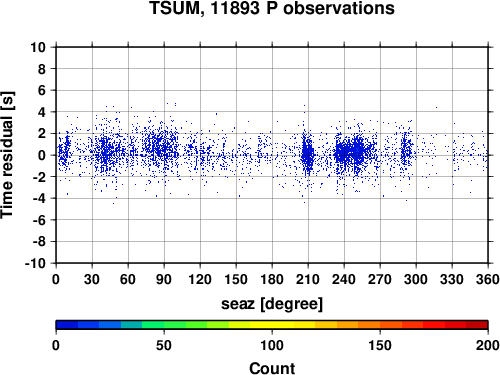Viewport: 500px width, 375px height.
Task: Click the dark blue start of the colorbar
Action: [67, 325]
